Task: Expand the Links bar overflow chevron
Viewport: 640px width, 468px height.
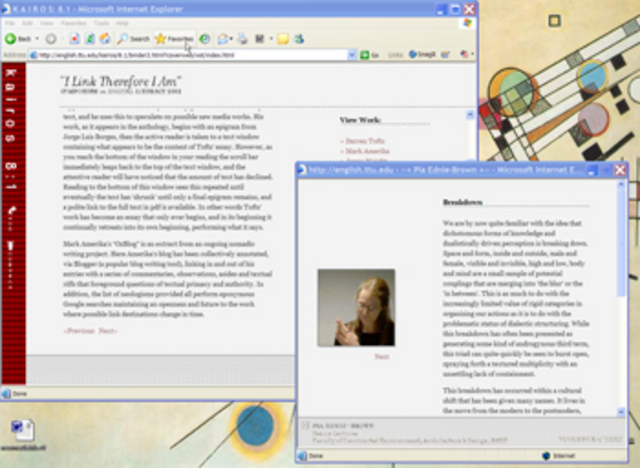Action: [x=473, y=54]
